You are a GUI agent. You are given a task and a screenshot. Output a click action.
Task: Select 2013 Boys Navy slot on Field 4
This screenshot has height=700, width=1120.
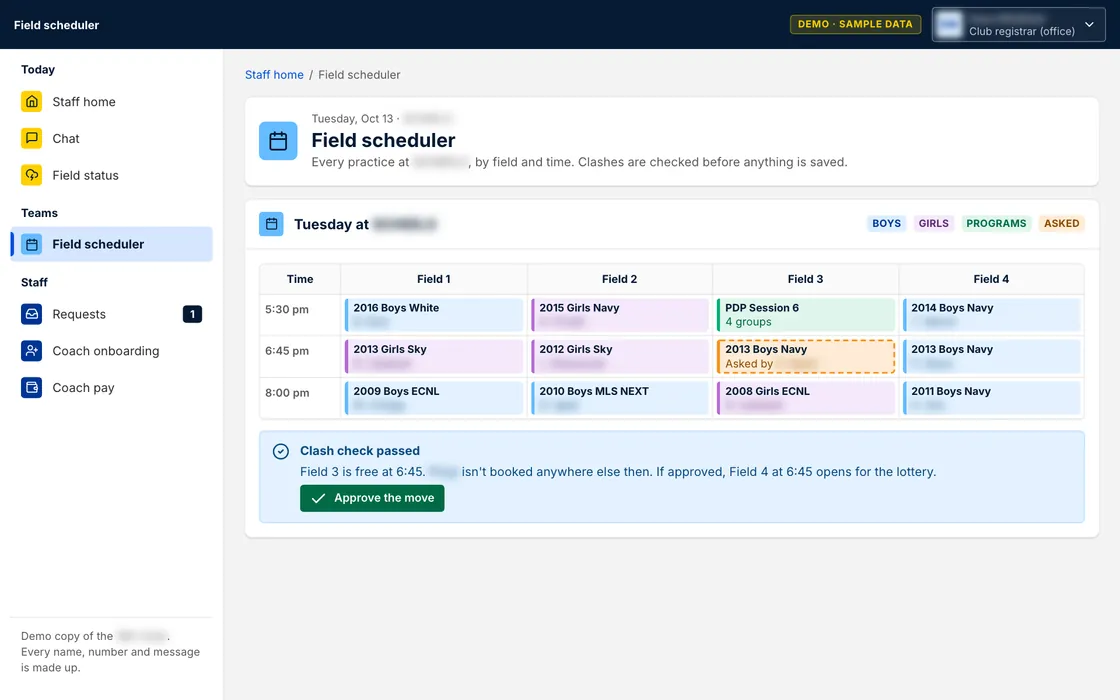[x=991, y=356]
